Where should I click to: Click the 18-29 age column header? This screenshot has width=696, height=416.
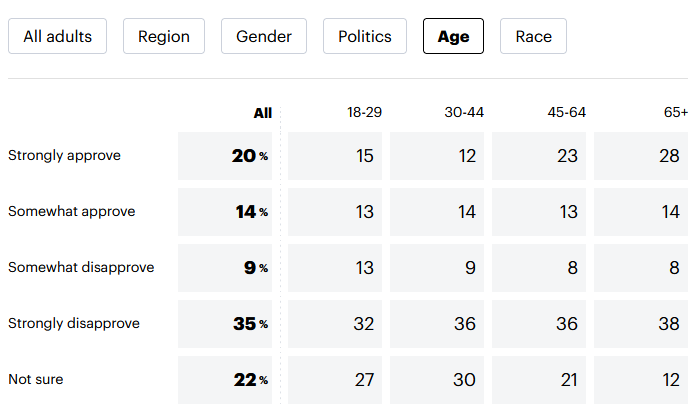click(364, 113)
